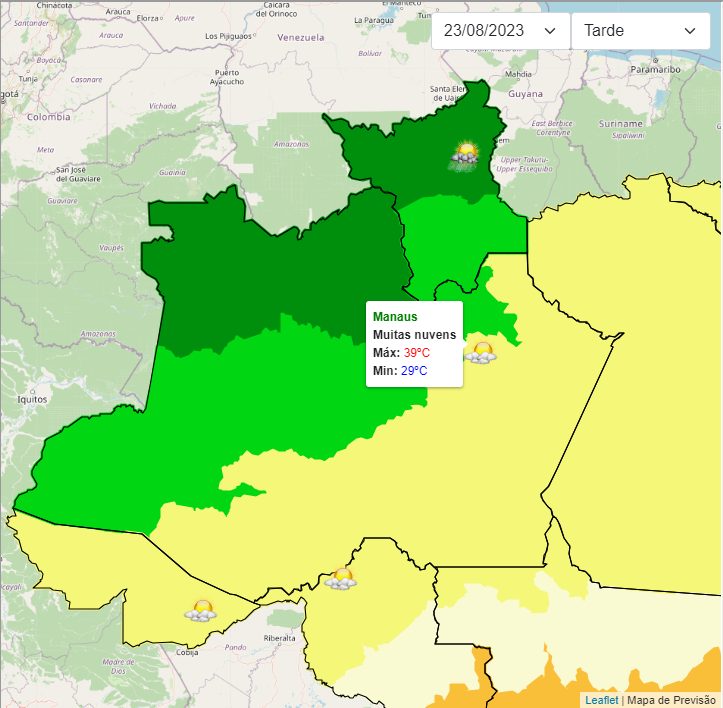
Task: Click the Muitas nuvens condition text
Action: (x=414, y=335)
